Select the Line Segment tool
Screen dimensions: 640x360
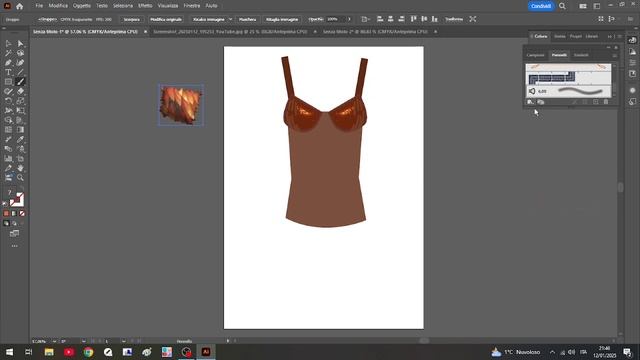click(x=20, y=72)
